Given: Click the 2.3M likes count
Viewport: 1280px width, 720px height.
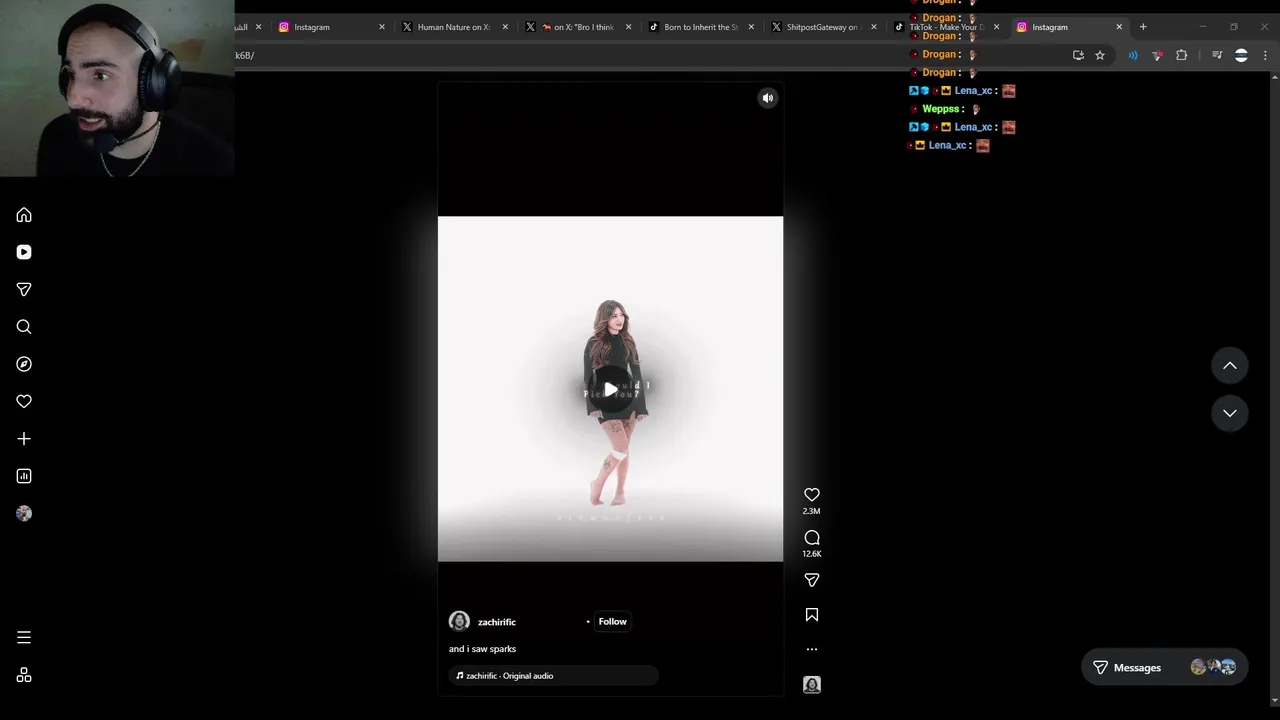Looking at the screenshot, I should point(811,511).
